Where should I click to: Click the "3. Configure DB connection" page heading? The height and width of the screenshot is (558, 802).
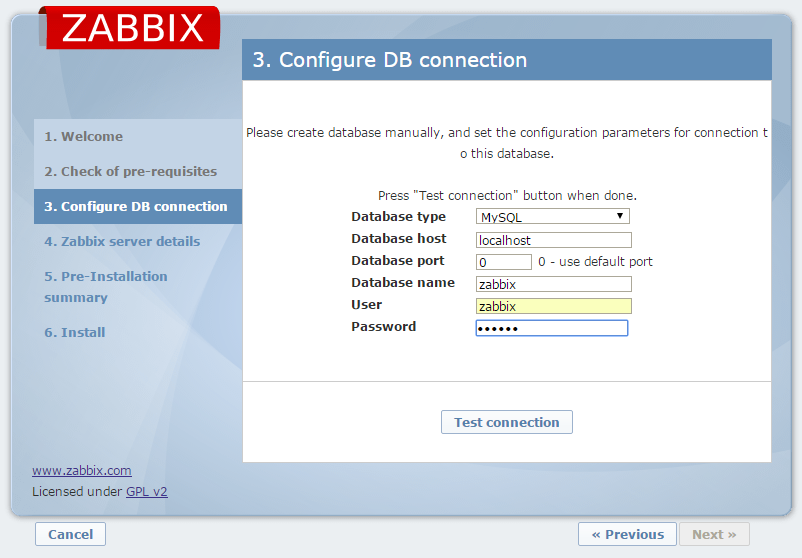[390, 60]
